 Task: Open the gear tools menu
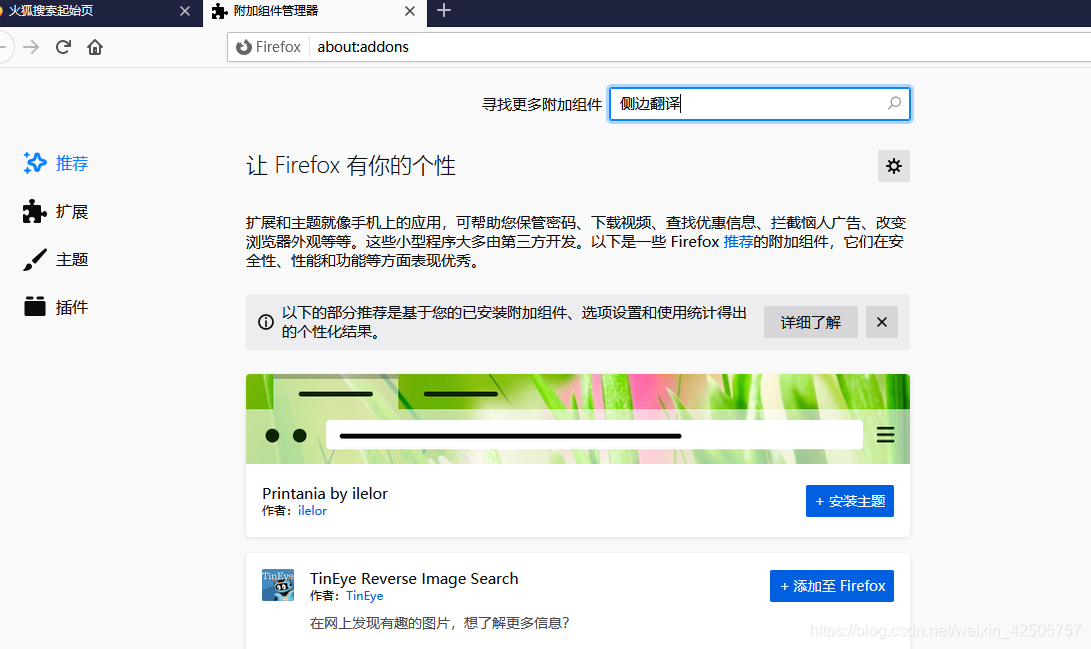coord(893,166)
